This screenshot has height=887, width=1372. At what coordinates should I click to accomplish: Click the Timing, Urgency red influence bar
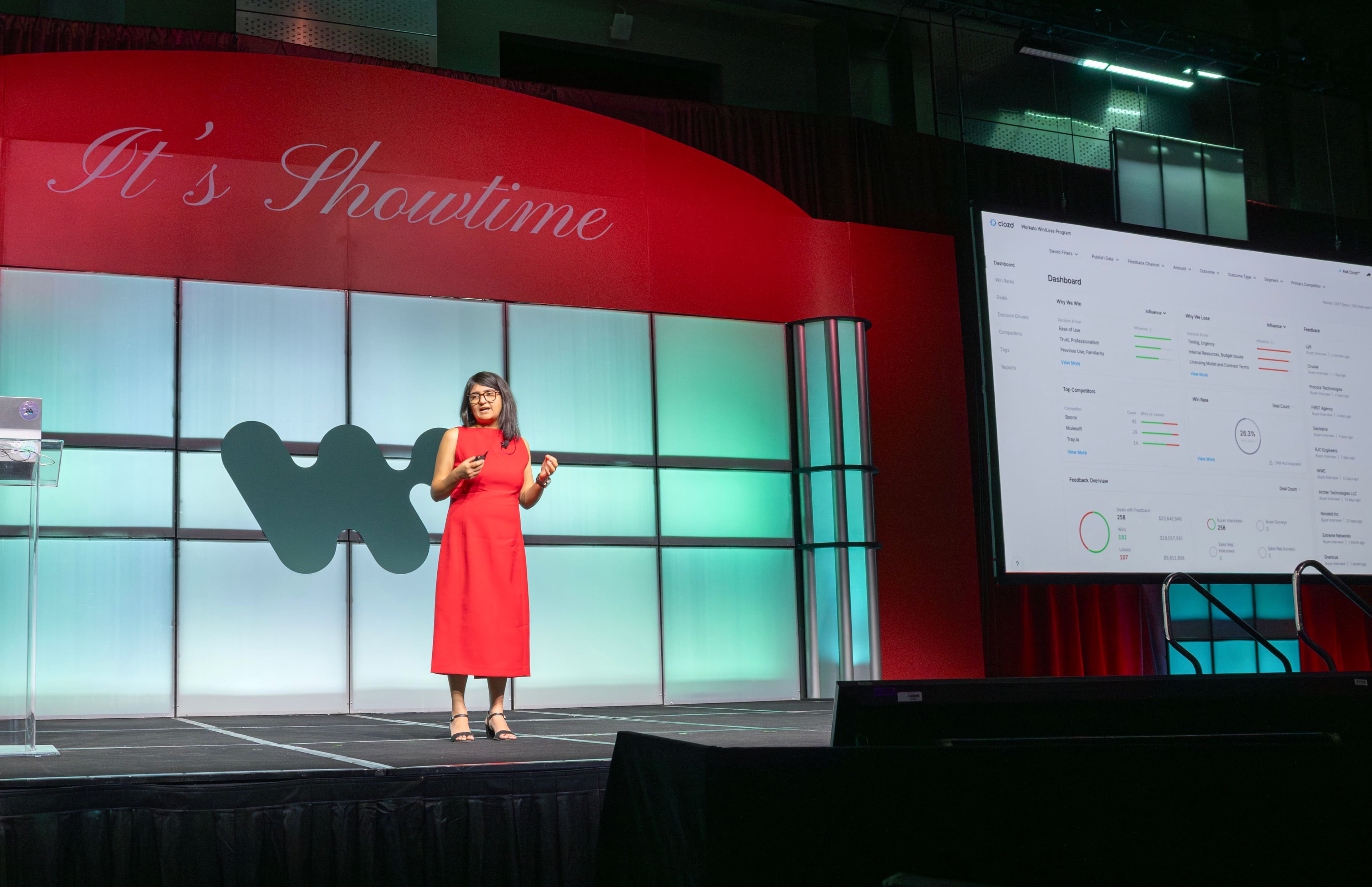pyautogui.click(x=1273, y=350)
